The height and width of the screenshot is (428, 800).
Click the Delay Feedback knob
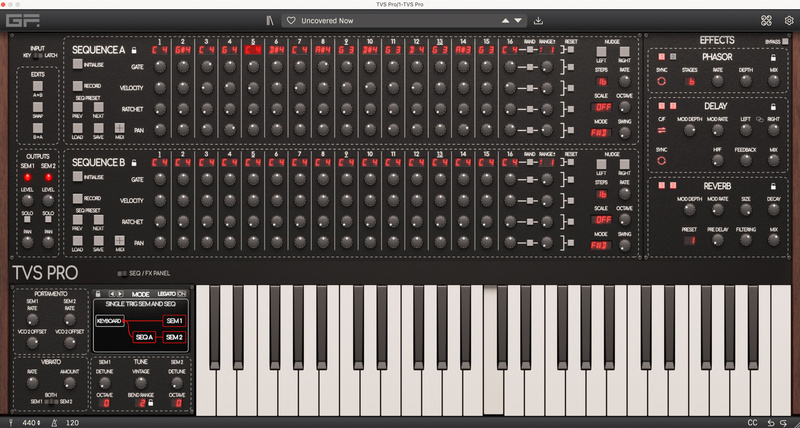tap(745, 161)
